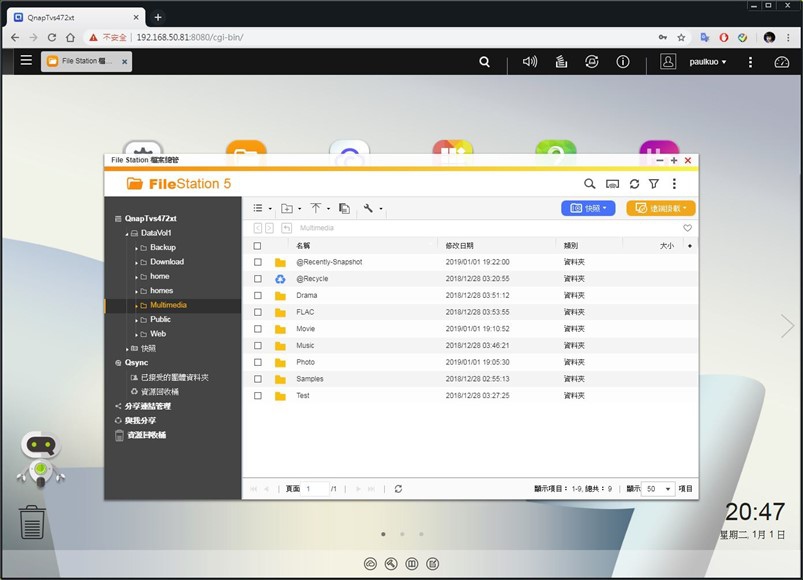The height and width of the screenshot is (580, 803).
Task: Click the copy icon in File Station toolbar
Action: click(x=345, y=208)
